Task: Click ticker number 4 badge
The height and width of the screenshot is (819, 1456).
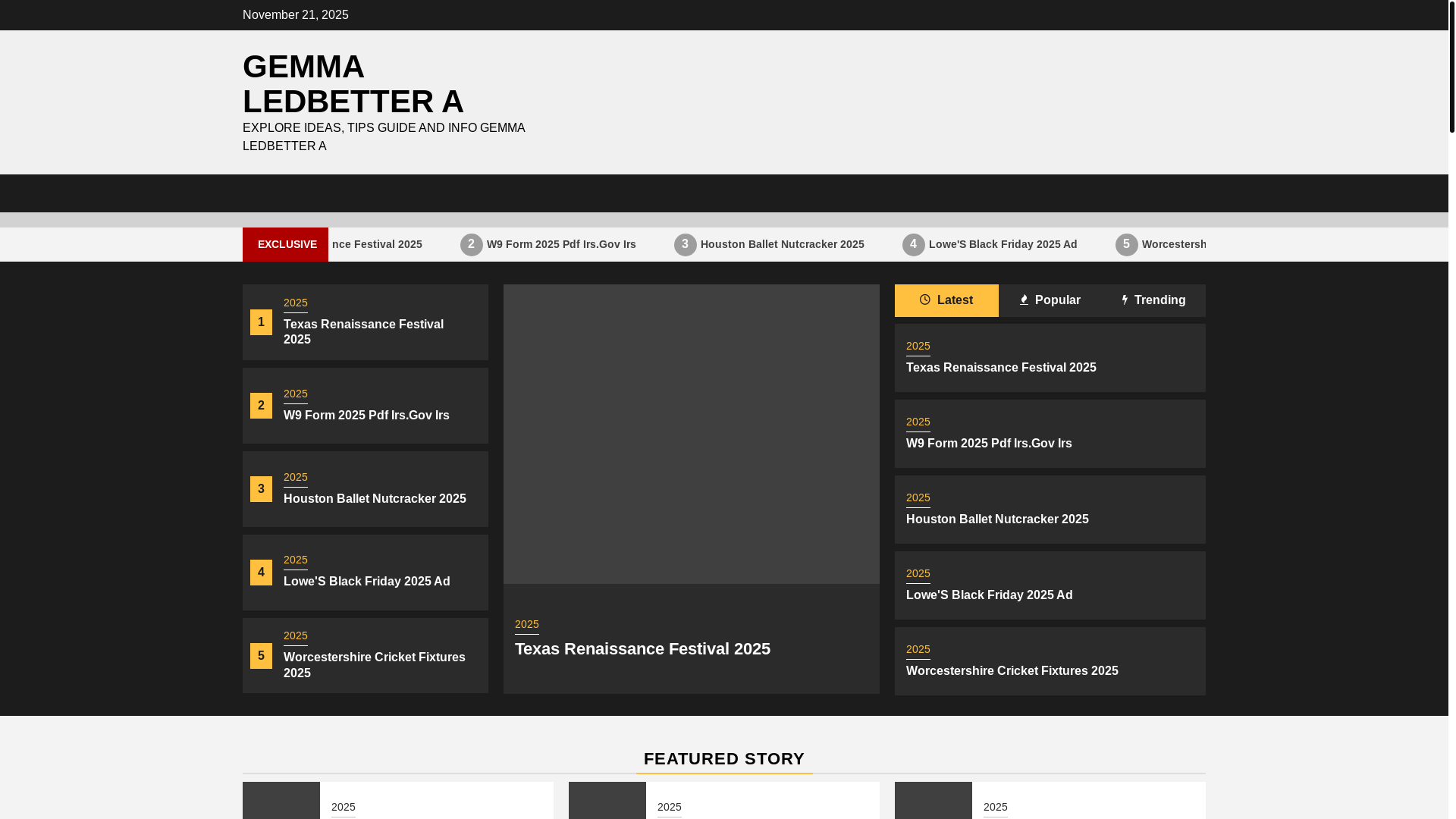Action: (x=914, y=244)
